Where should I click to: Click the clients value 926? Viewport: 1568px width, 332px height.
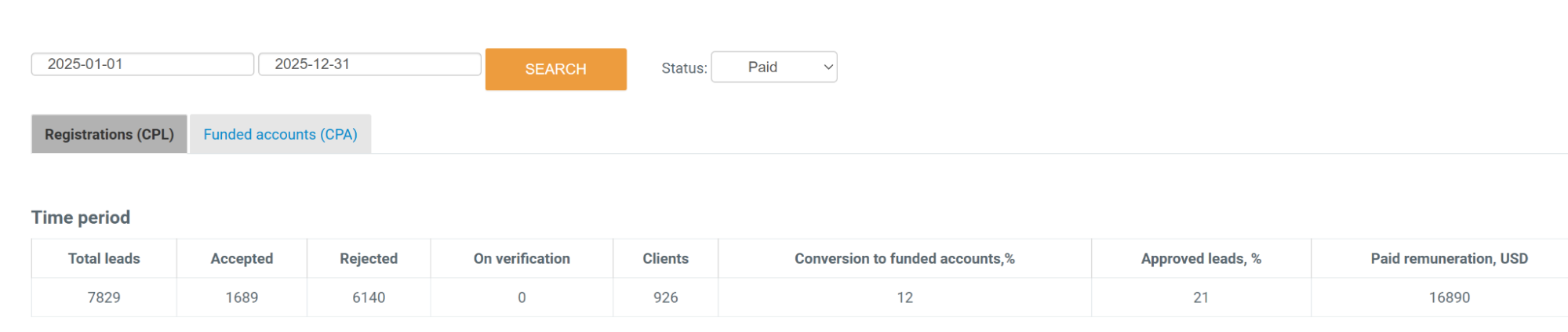[665, 297]
